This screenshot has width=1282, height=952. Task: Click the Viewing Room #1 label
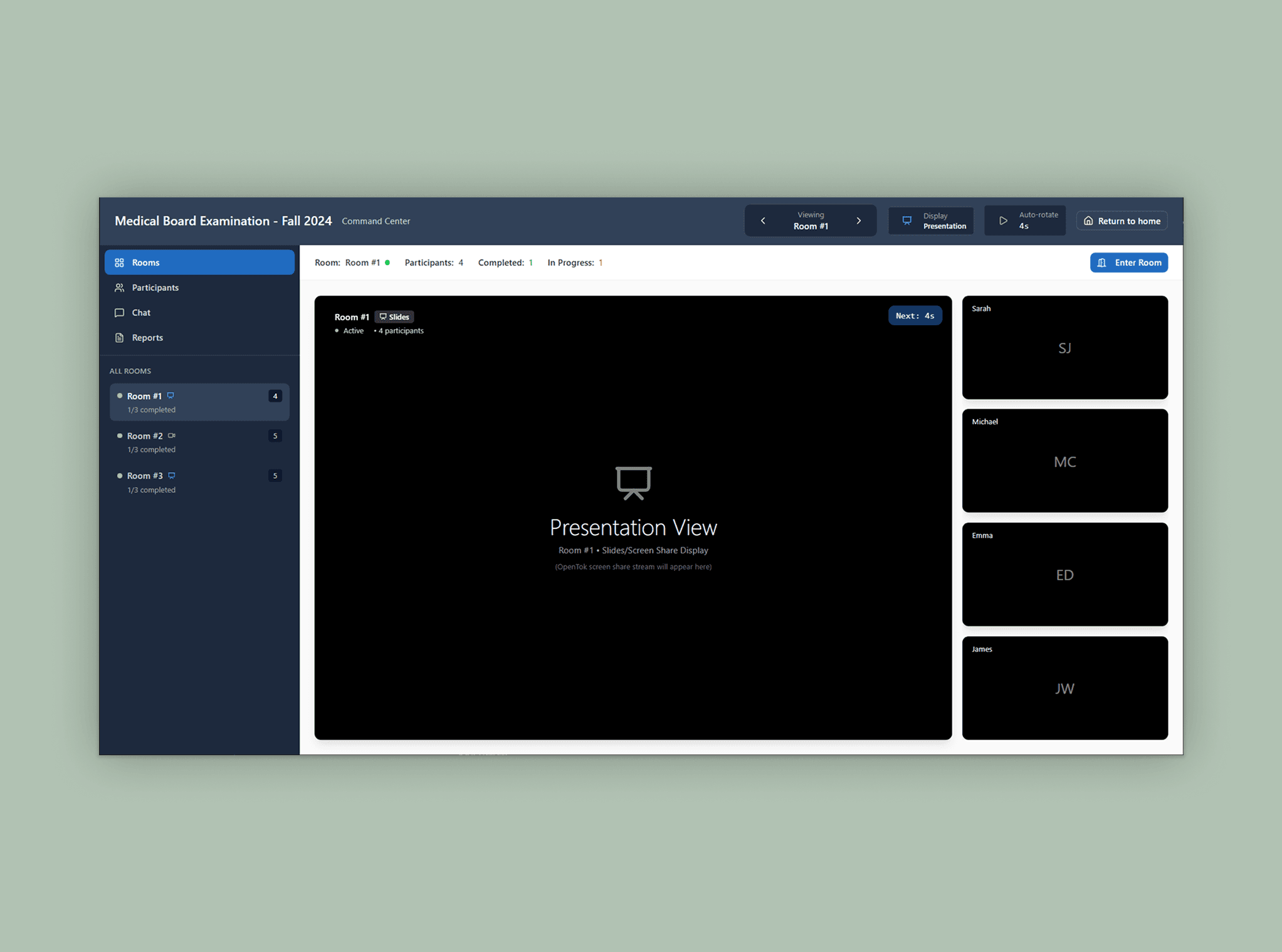tap(811, 221)
